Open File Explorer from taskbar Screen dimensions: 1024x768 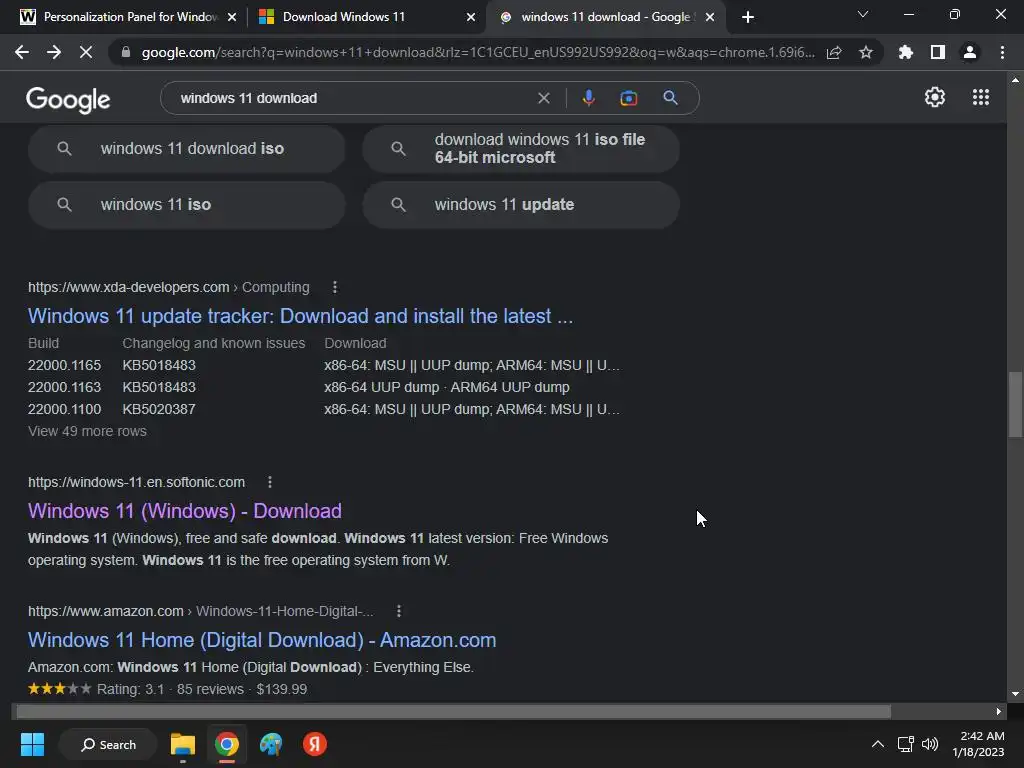183,744
